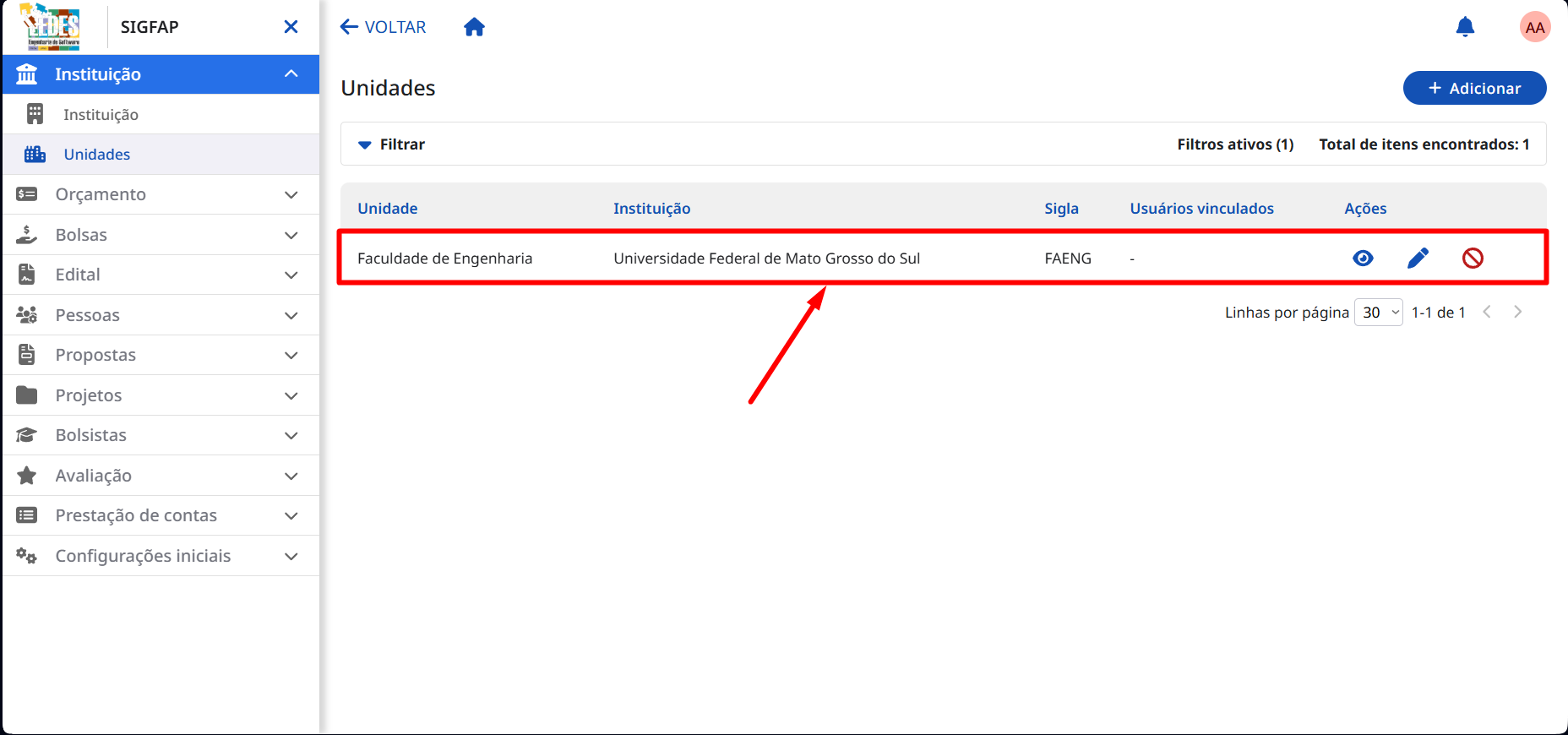Image resolution: width=1568 pixels, height=735 pixels.
Task: Open the Projetos menu item
Action: (161, 395)
